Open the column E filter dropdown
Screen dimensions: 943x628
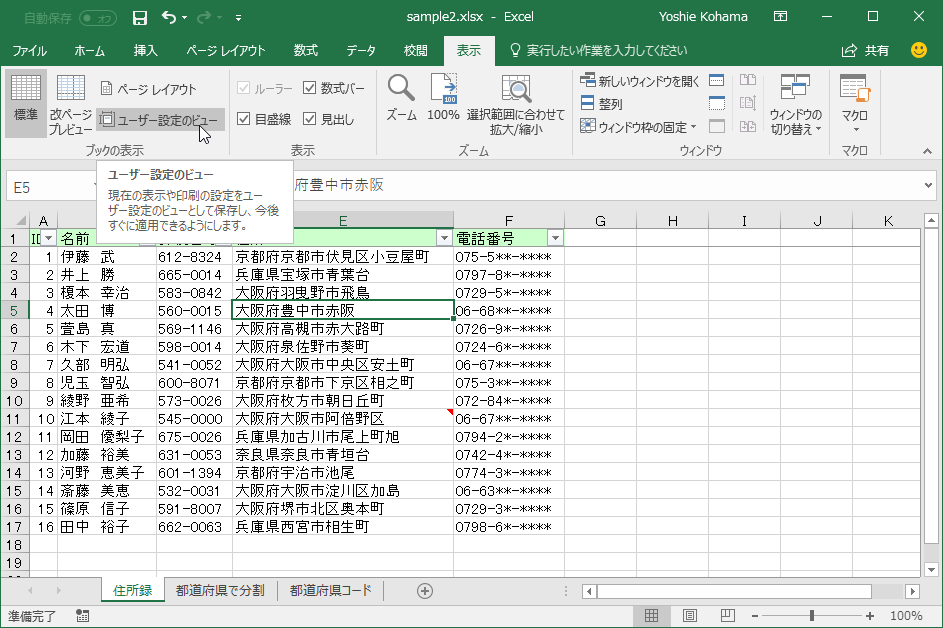point(444,238)
